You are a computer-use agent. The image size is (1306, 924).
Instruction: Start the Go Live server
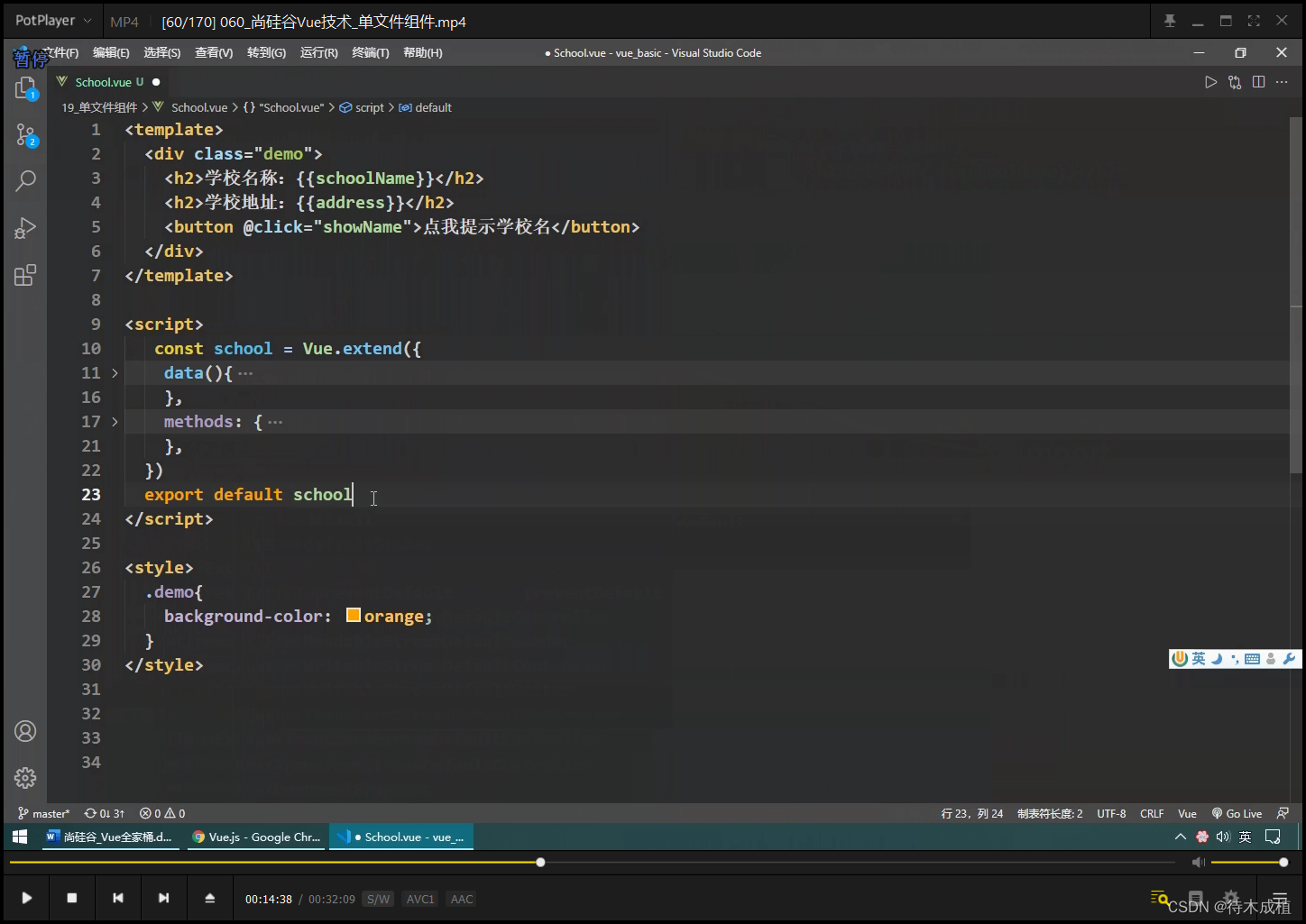coord(1237,813)
